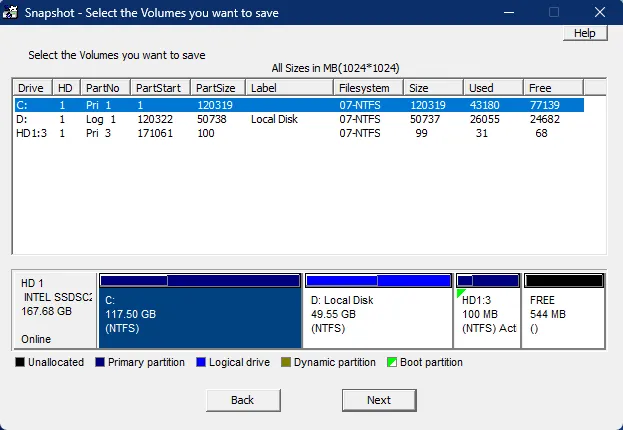The height and width of the screenshot is (430, 623).
Task: Click the Dynamic partition legend swatch
Action: [x=286, y=362]
